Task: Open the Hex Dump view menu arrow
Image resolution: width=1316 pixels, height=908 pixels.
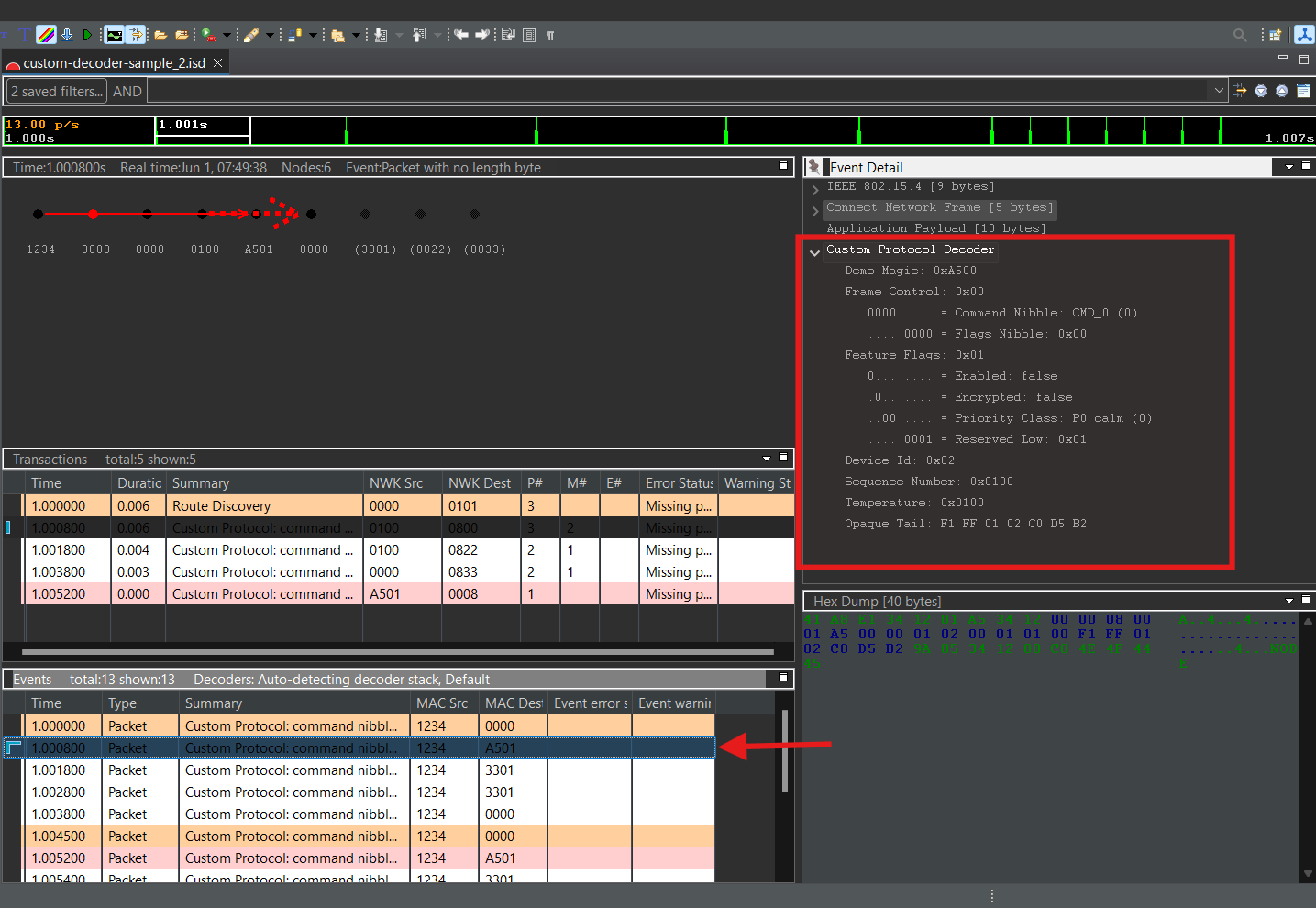Action: [x=1289, y=601]
